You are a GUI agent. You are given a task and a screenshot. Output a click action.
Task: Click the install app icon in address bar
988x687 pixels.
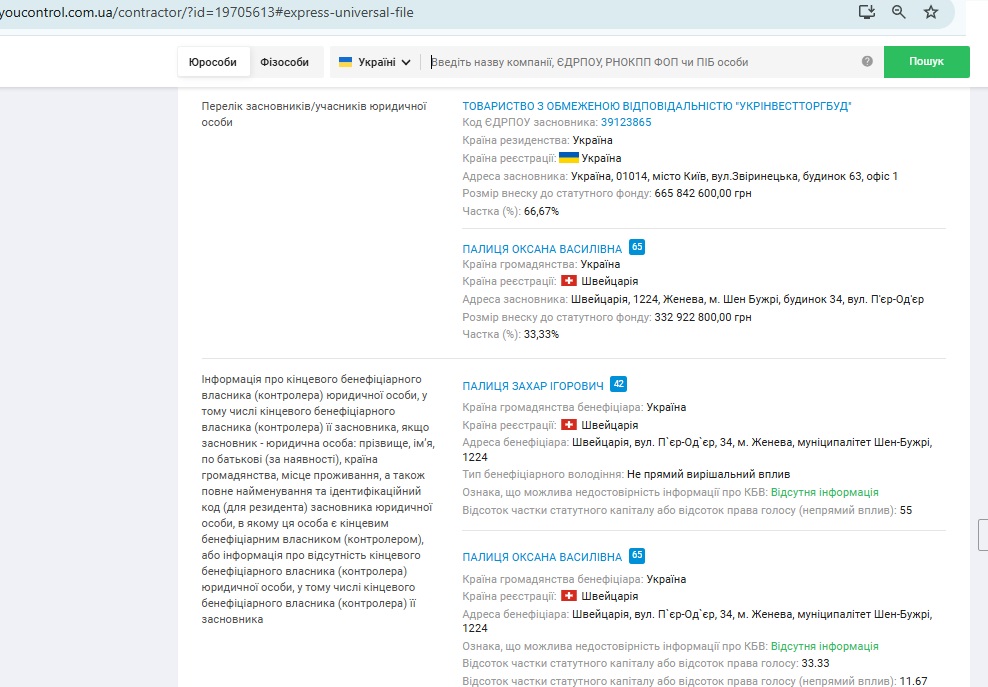tap(867, 13)
